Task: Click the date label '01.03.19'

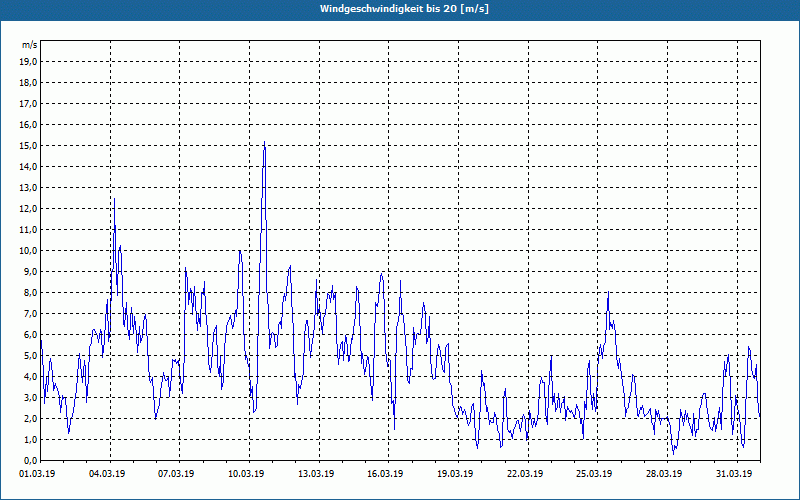Action: [37, 474]
